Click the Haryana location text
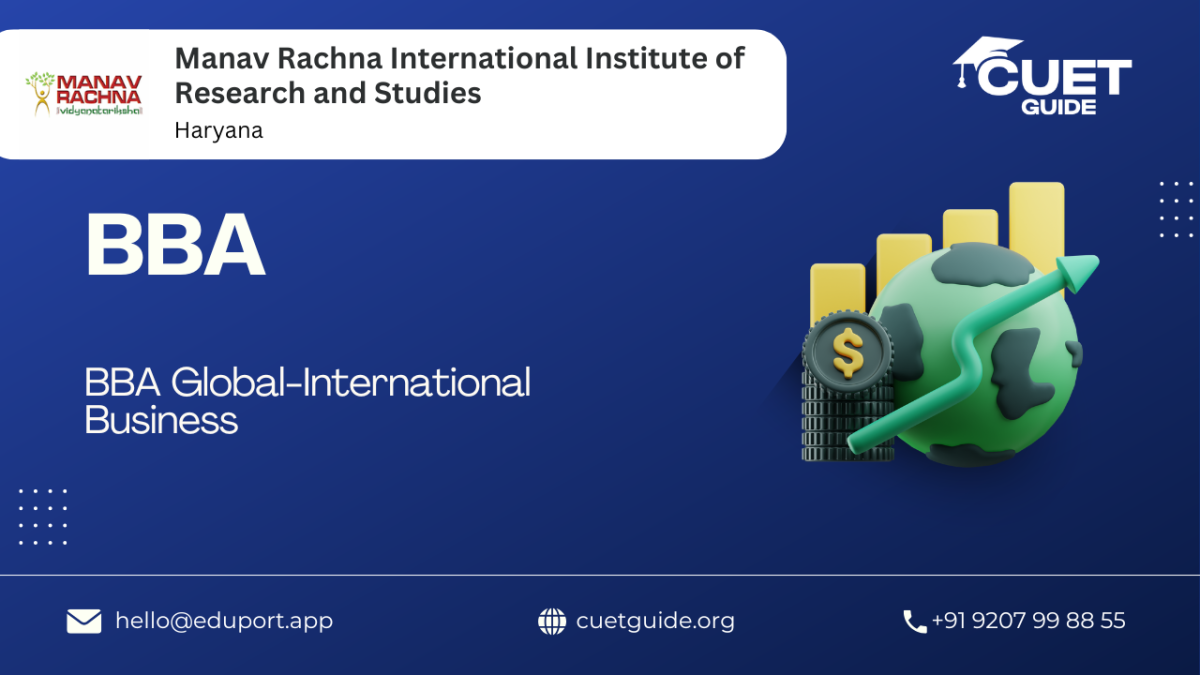 point(218,130)
